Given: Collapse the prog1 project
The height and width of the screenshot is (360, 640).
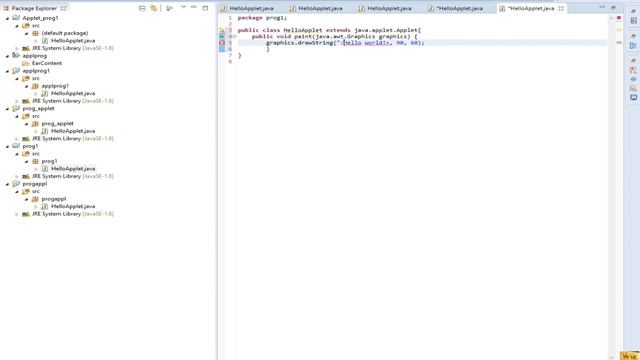Looking at the screenshot, I should (x=7, y=146).
